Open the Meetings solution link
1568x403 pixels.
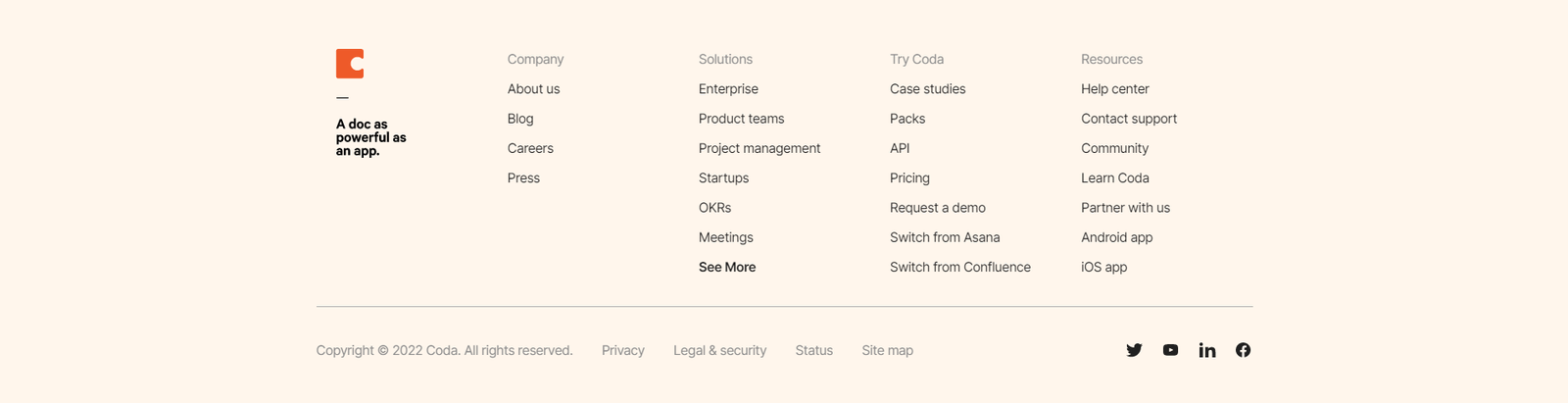coord(726,237)
